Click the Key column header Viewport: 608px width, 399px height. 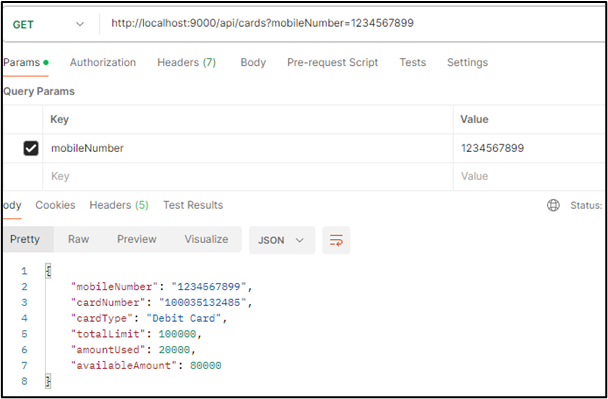[60, 119]
